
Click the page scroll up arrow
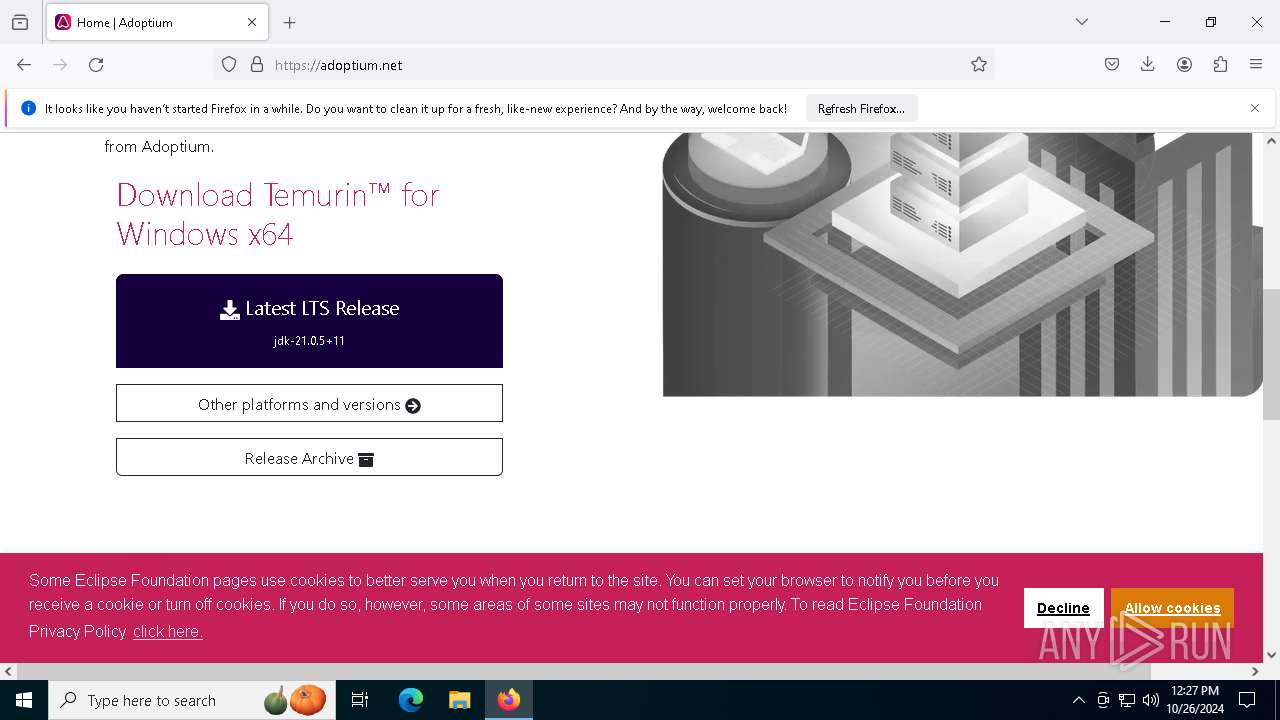tap(1271, 141)
